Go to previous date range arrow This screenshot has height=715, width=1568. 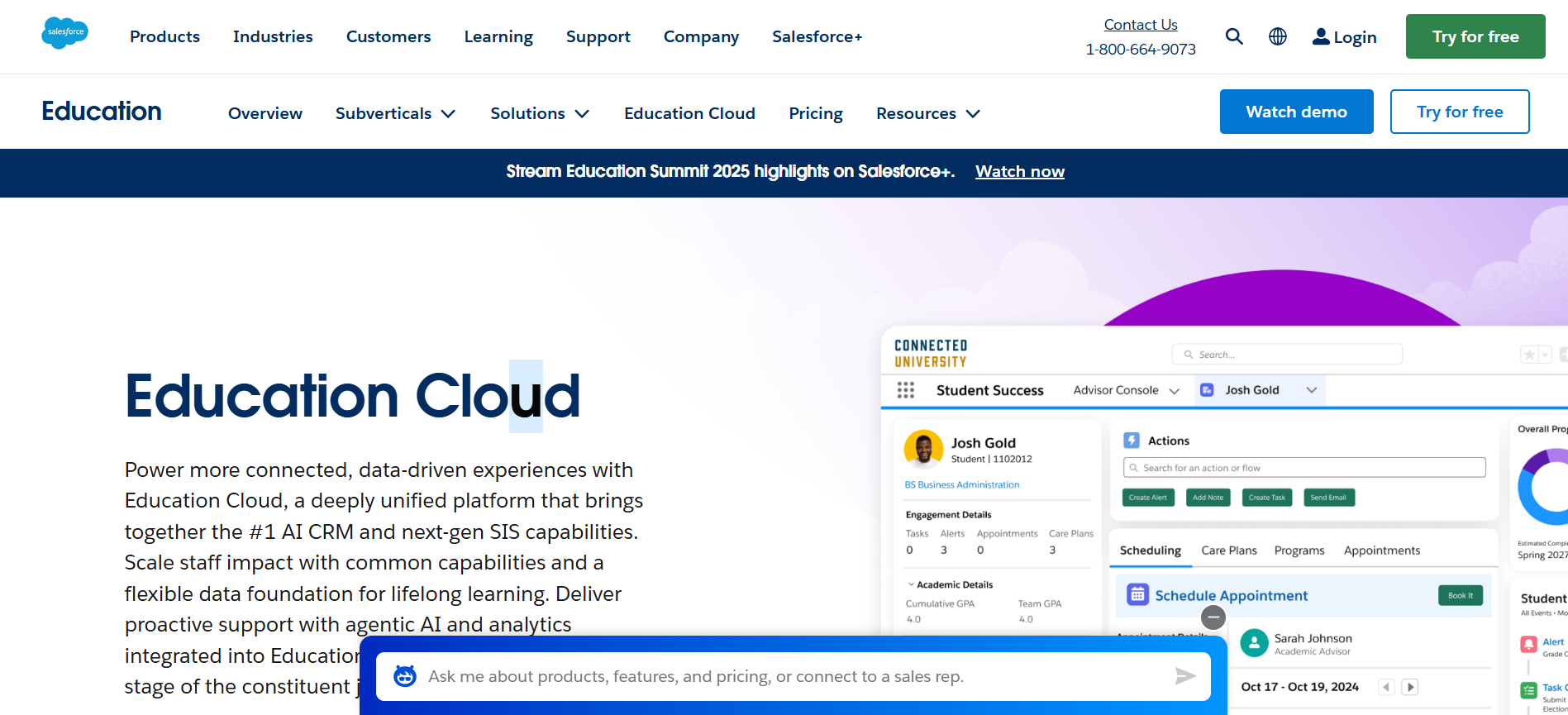[x=1387, y=687]
